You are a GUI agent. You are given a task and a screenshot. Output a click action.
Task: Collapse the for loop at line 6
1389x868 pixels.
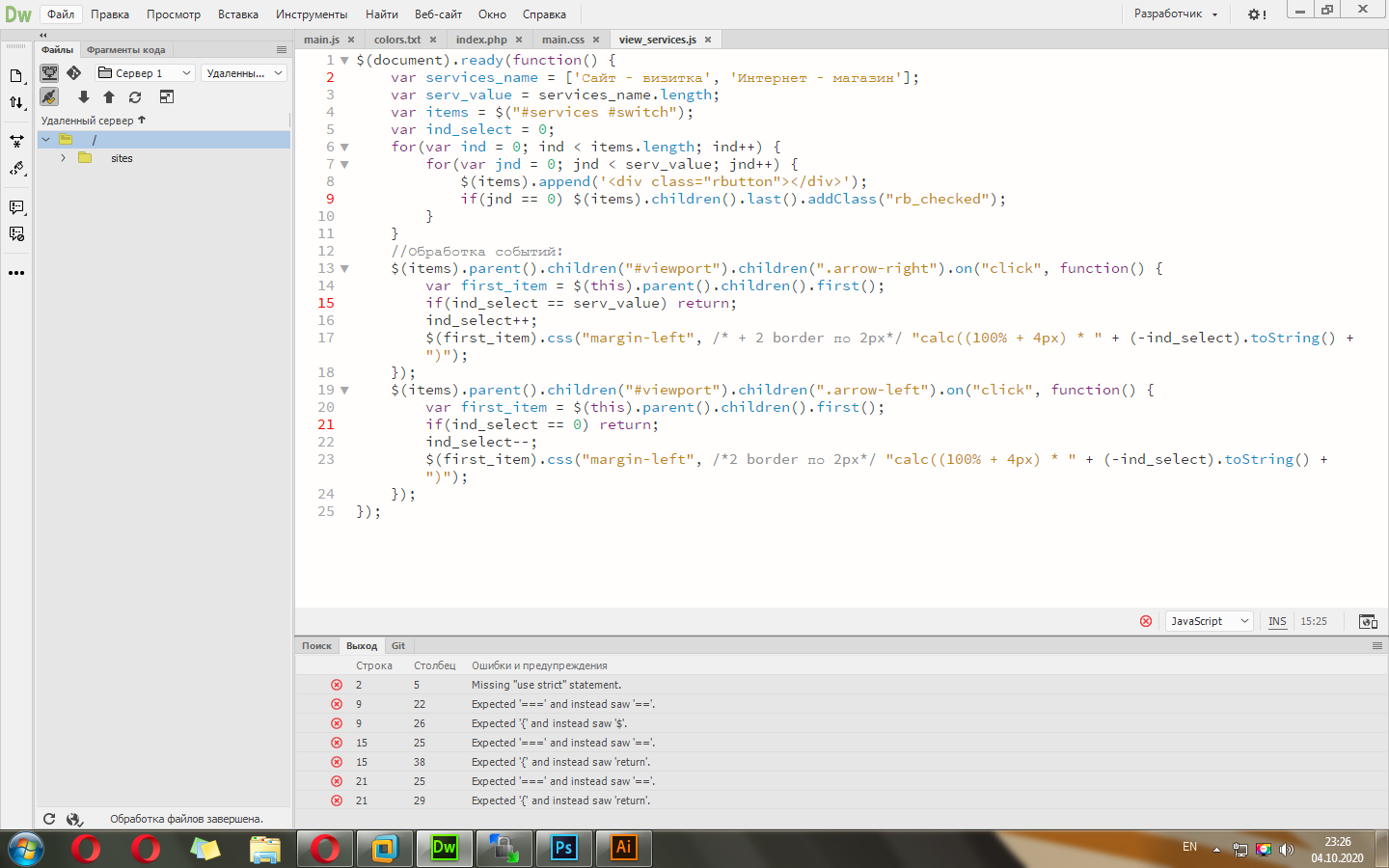click(x=344, y=148)
